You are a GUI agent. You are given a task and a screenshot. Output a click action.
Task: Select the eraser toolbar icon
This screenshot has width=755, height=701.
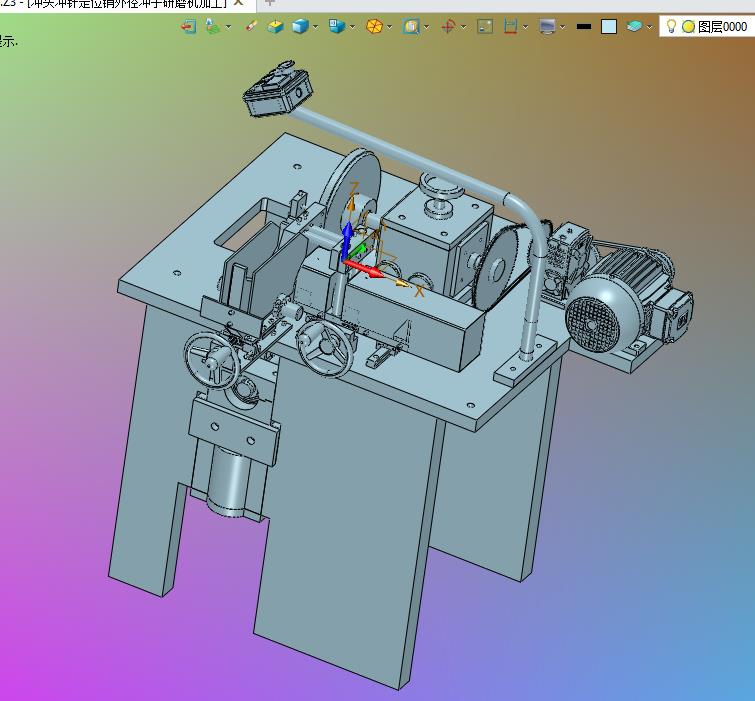[251, 26]
